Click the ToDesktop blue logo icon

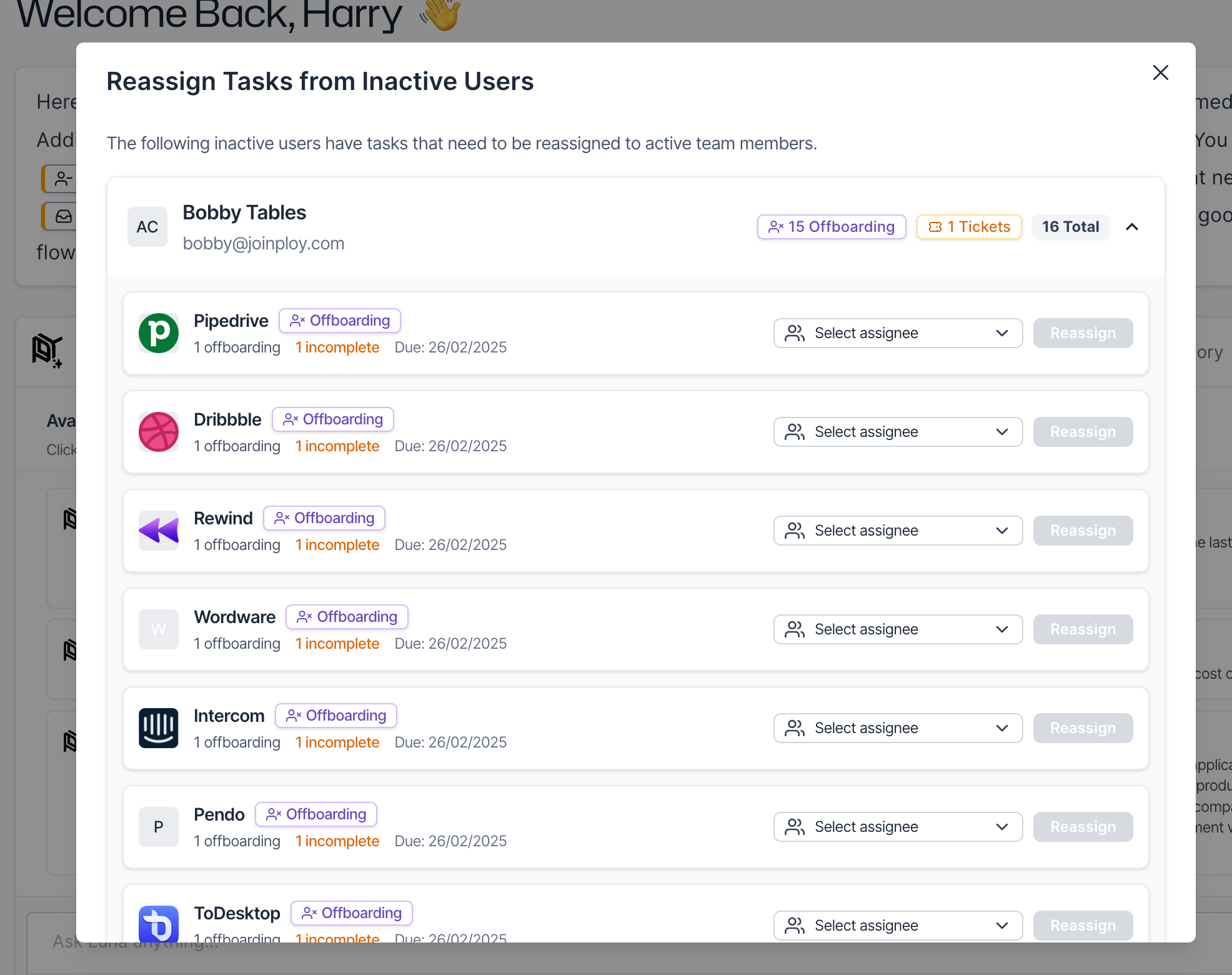[158, 924]
